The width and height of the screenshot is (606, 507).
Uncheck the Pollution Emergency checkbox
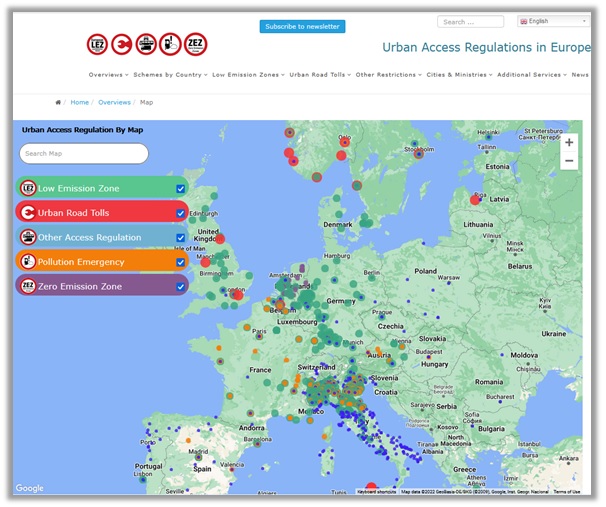click(x=180, y=262)
